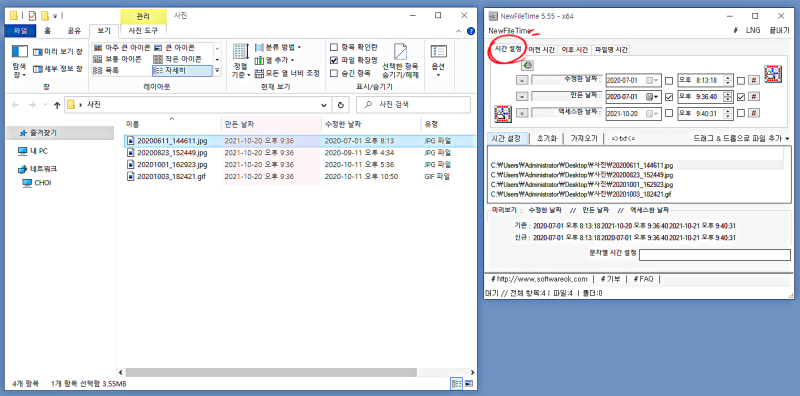Click the 초기화 button
The image size is (800, 396).
[x=548, y=138]
